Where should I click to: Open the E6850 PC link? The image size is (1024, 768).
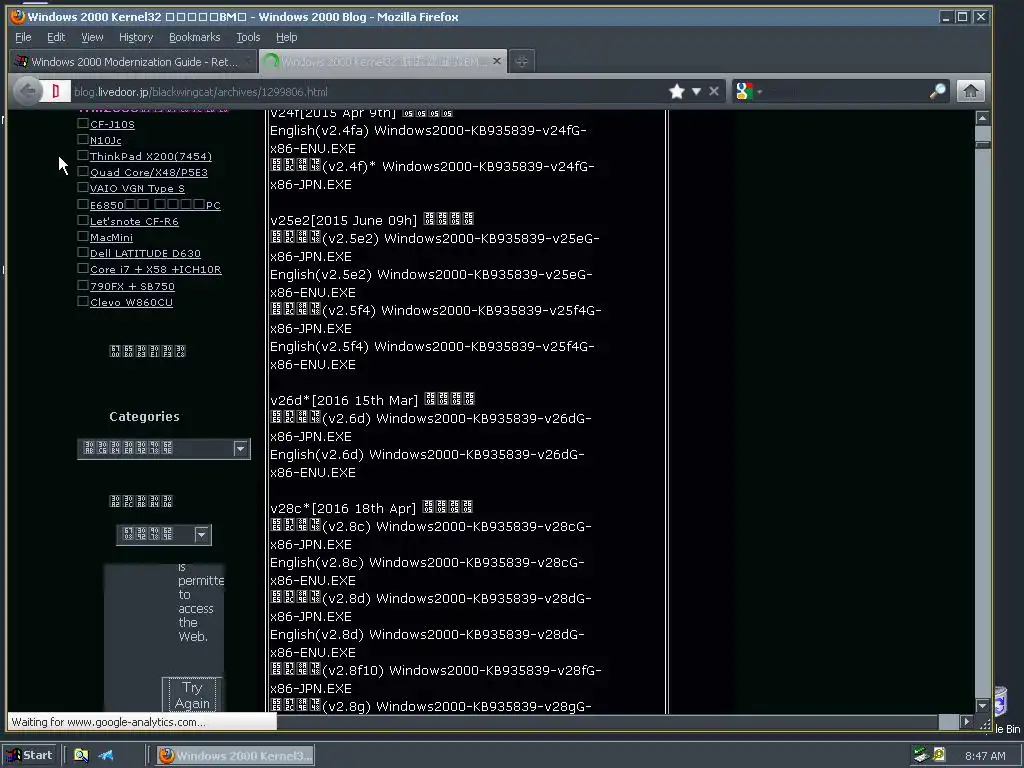[155, 205]
